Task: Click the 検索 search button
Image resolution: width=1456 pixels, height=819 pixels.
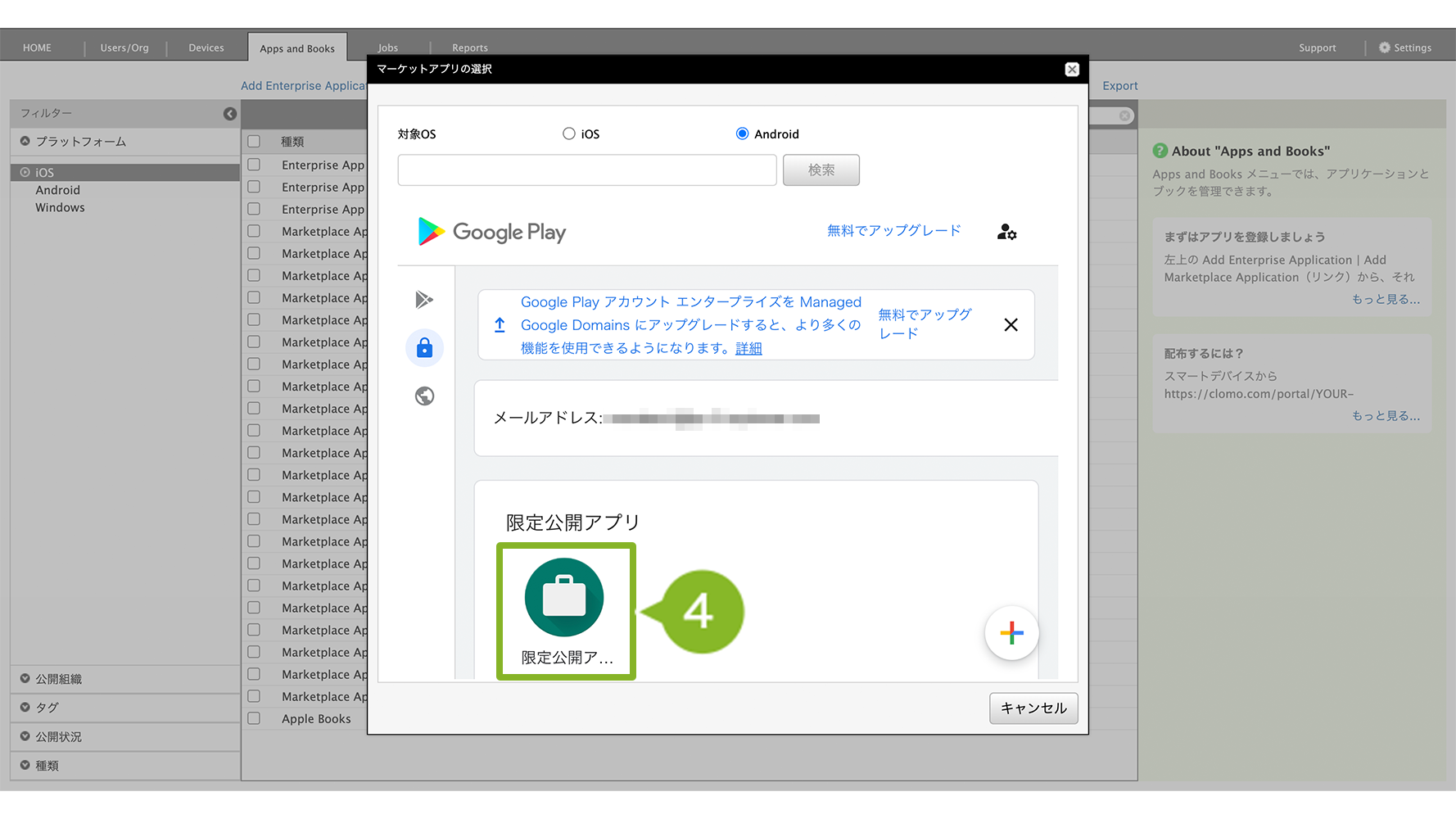Action: tap(821, 170)
